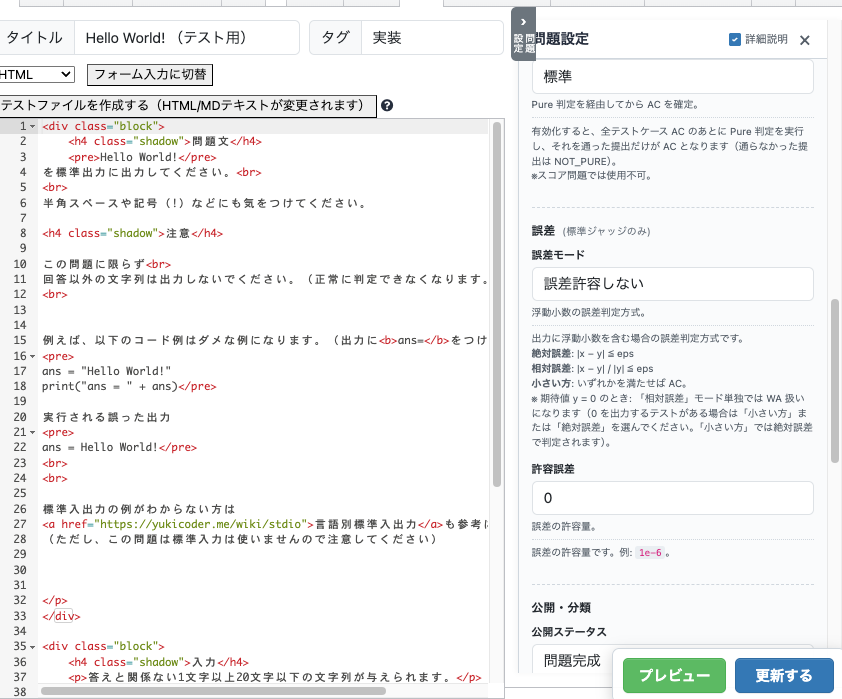Click the editor vertical scrollbar
The image size is (842, 699).
[497, 304]
